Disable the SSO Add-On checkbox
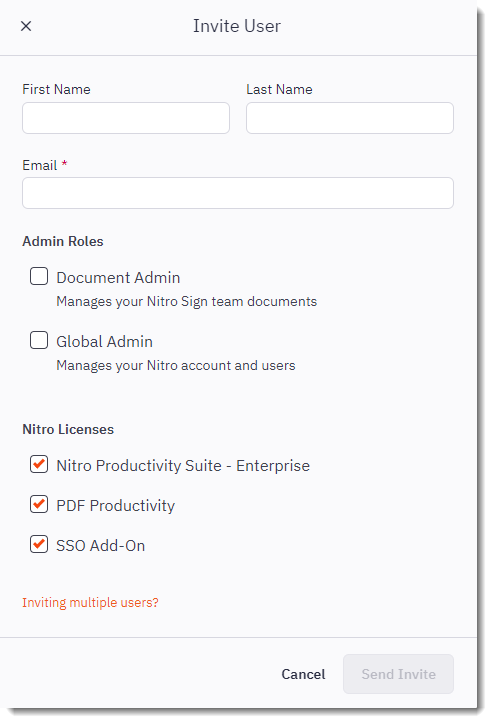This screenshot has width=492, height=723. point(39,544)
